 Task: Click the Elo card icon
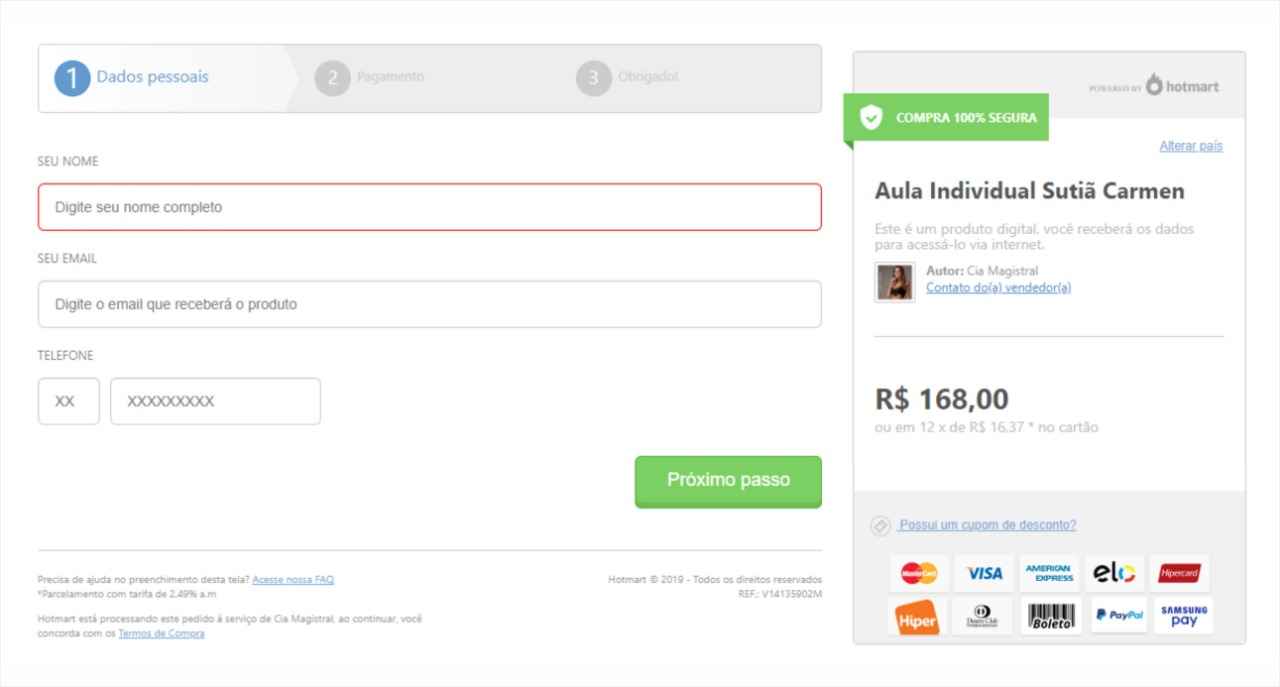tap(1114, 573)
